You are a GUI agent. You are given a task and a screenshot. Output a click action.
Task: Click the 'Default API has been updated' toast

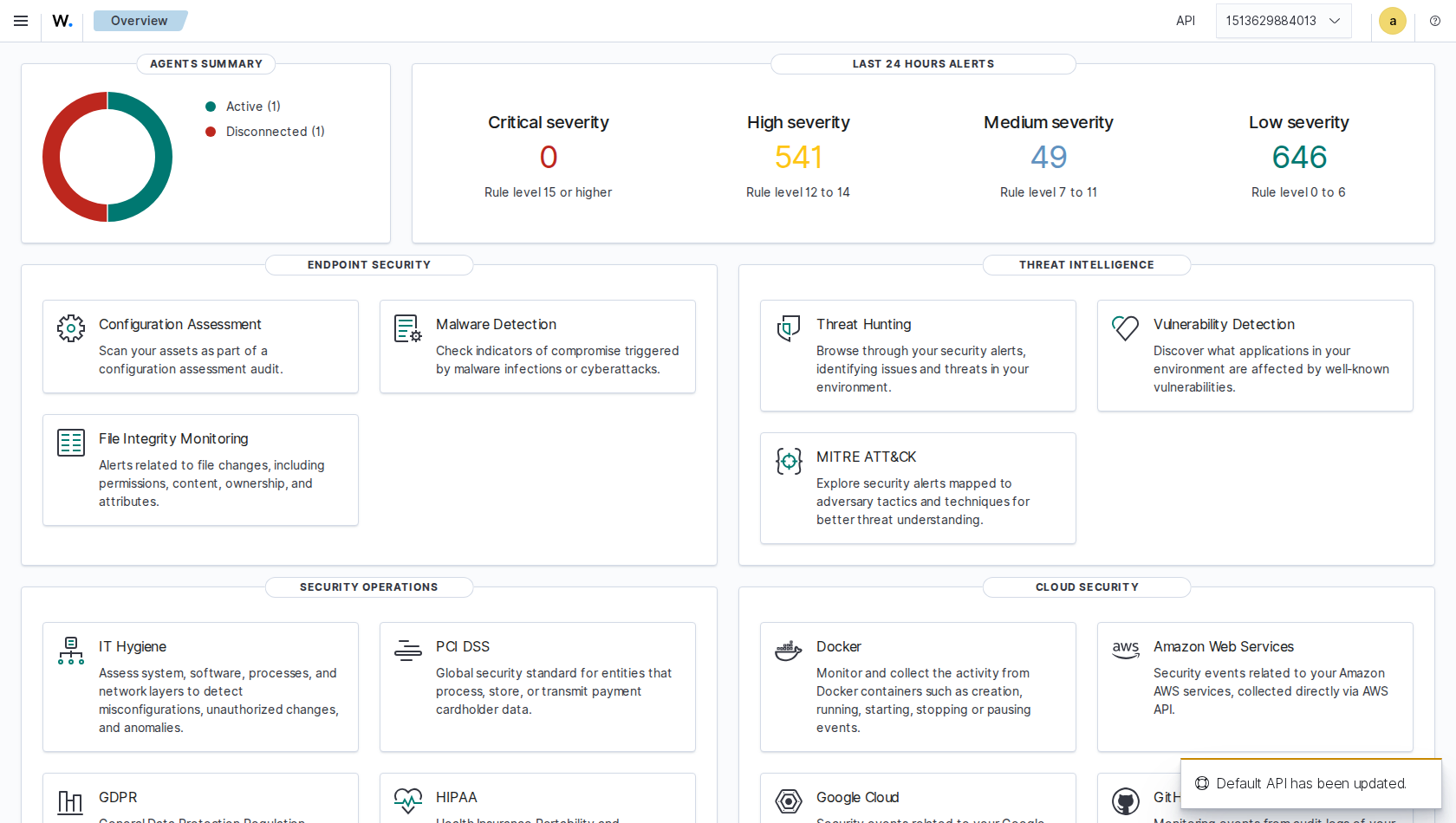1310,783
